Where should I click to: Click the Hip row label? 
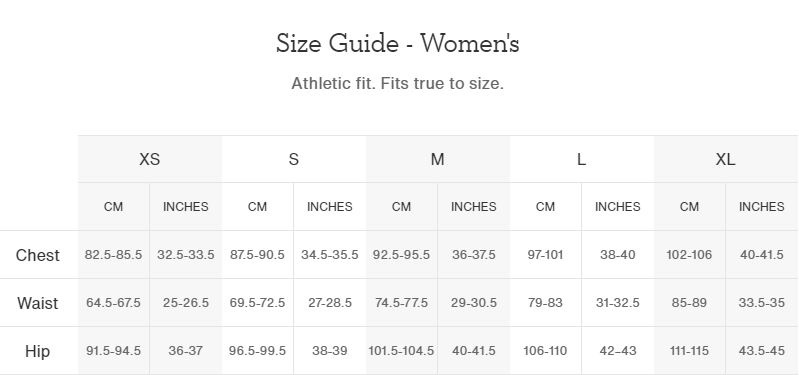tap(38, 351)
